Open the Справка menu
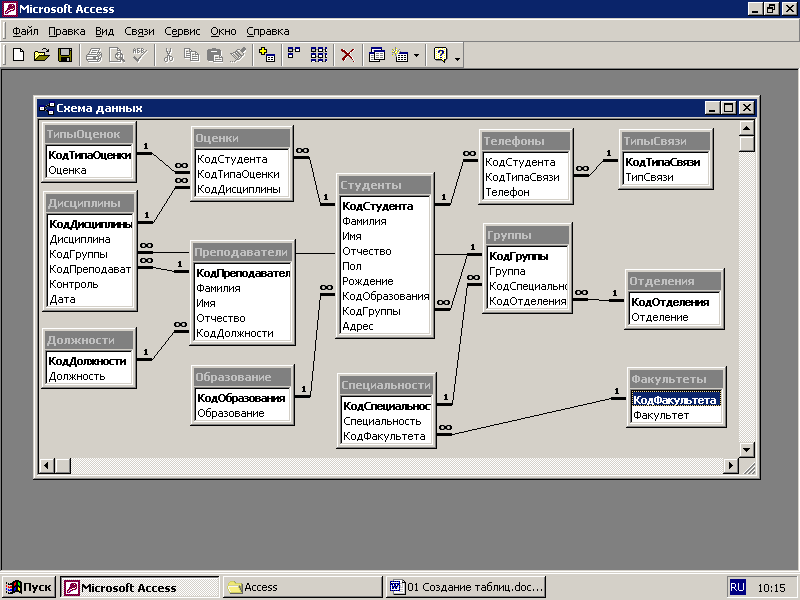 click(268, 31)
